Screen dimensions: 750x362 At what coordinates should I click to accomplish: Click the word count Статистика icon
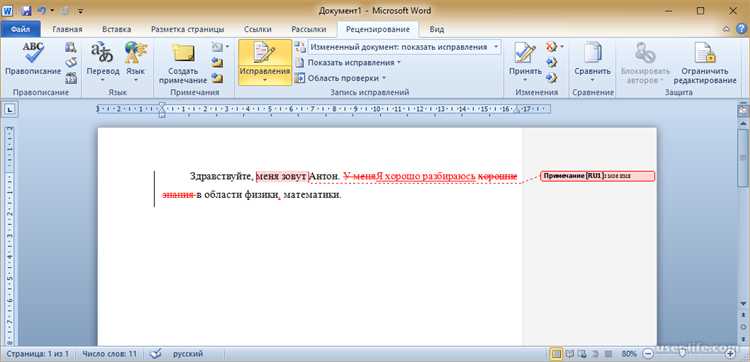tap(71, 78)
